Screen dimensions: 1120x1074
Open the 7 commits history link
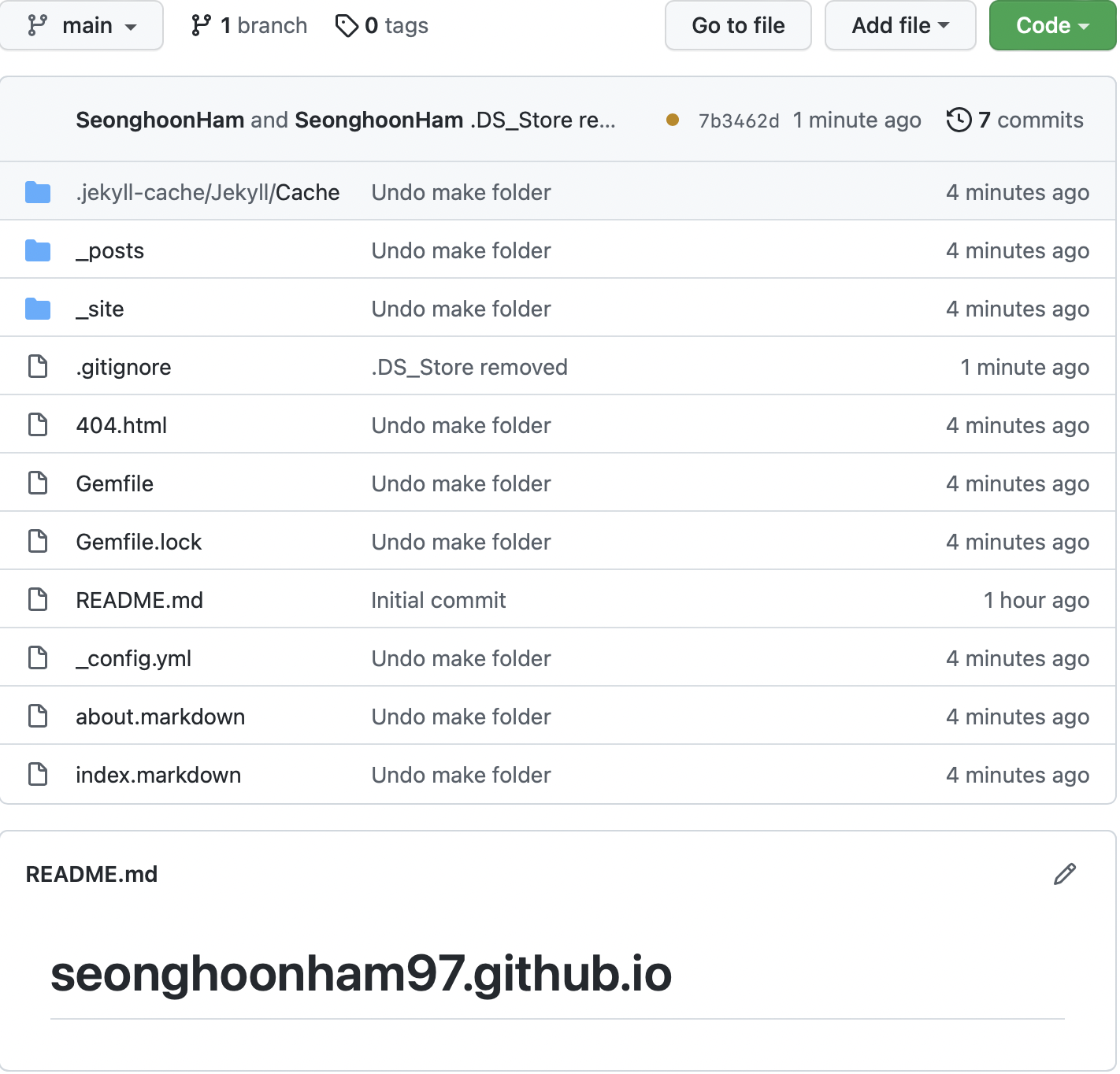point(1015,120)
